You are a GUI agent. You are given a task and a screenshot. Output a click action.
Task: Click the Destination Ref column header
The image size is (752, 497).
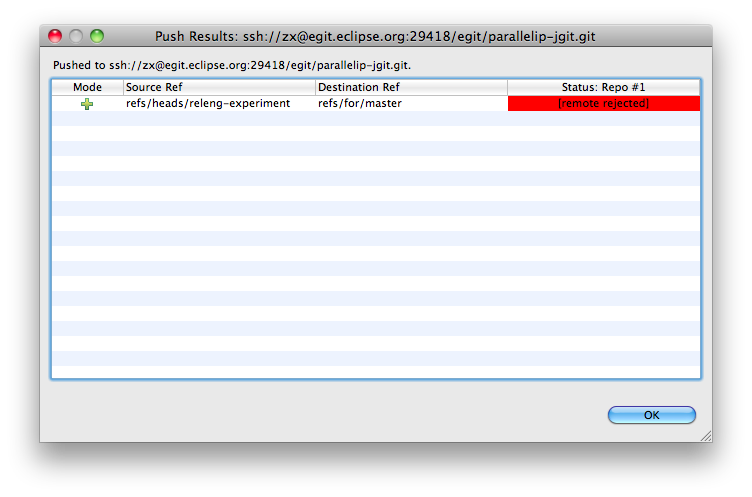411,87
